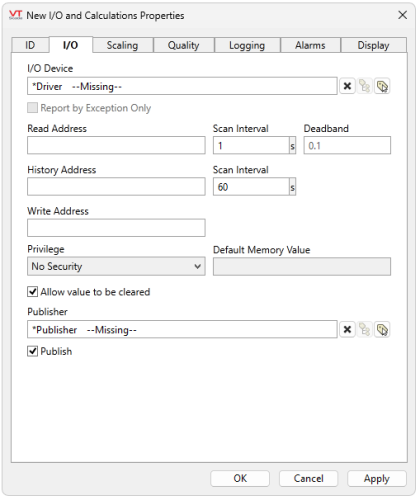The height and width of the screenshot is (500, 420).
Task: Open the Scaling tab
Action: pyautogui.click(x=122, y=45)
